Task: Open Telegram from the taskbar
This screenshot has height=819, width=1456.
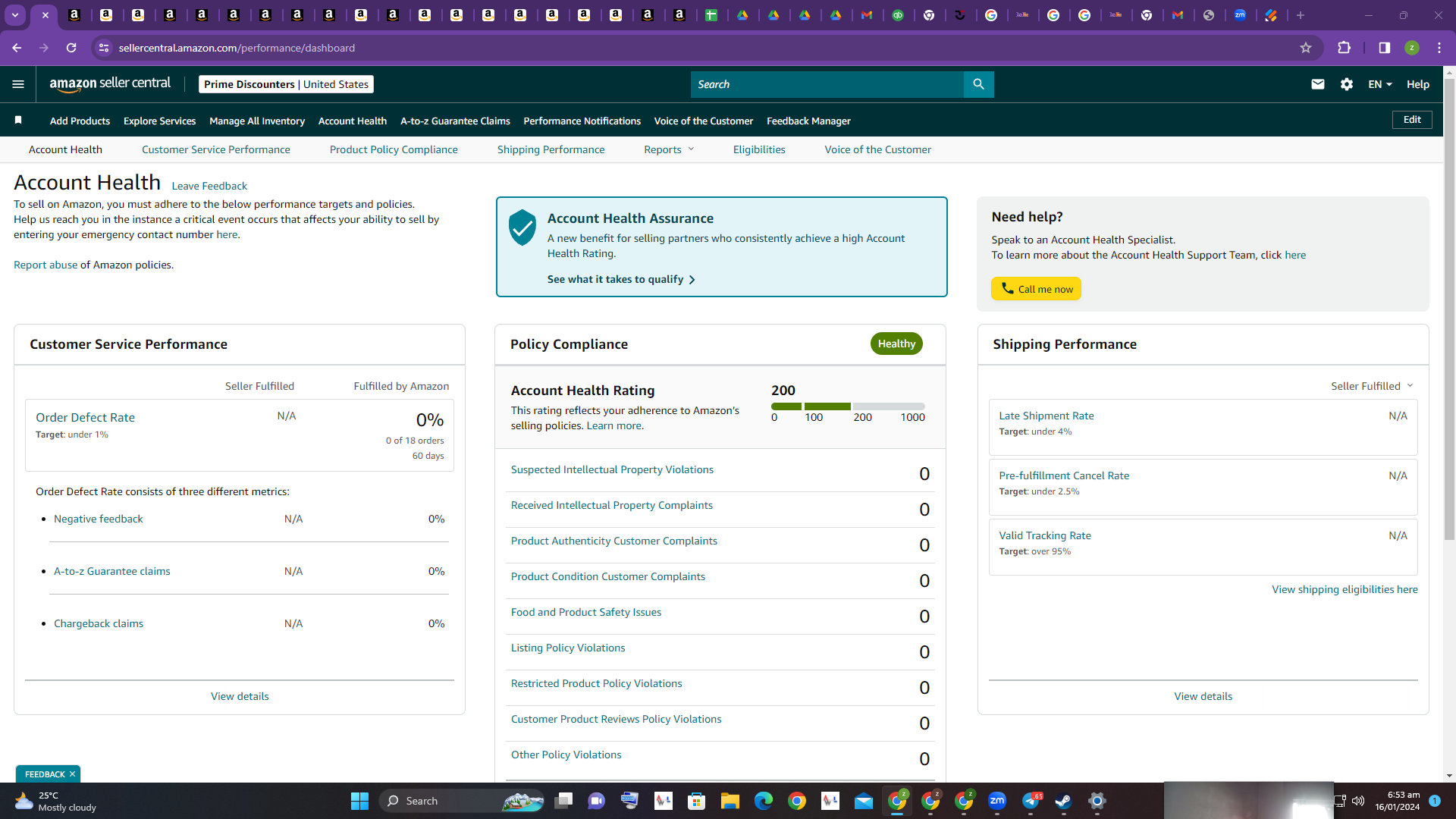Action: pyautogui.click(x=1031, y=801)
